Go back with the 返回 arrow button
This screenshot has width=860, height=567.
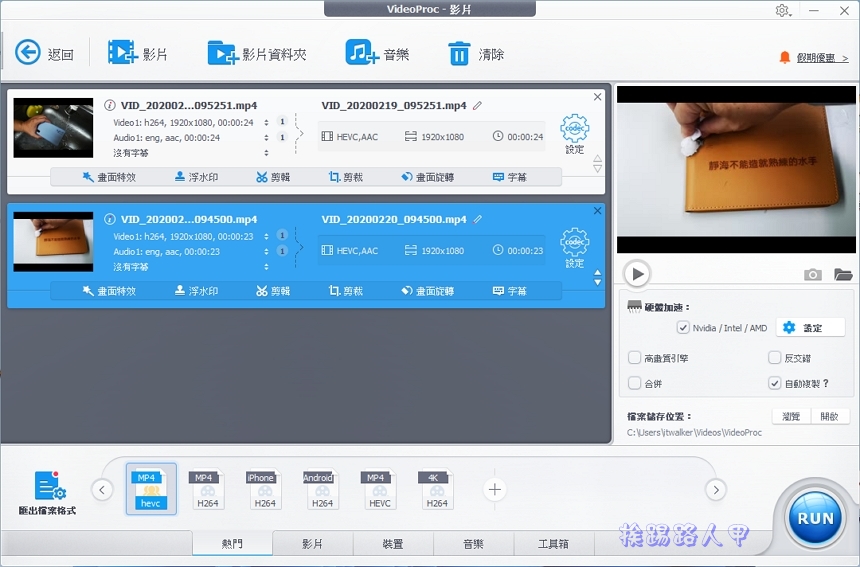(44, 53)
